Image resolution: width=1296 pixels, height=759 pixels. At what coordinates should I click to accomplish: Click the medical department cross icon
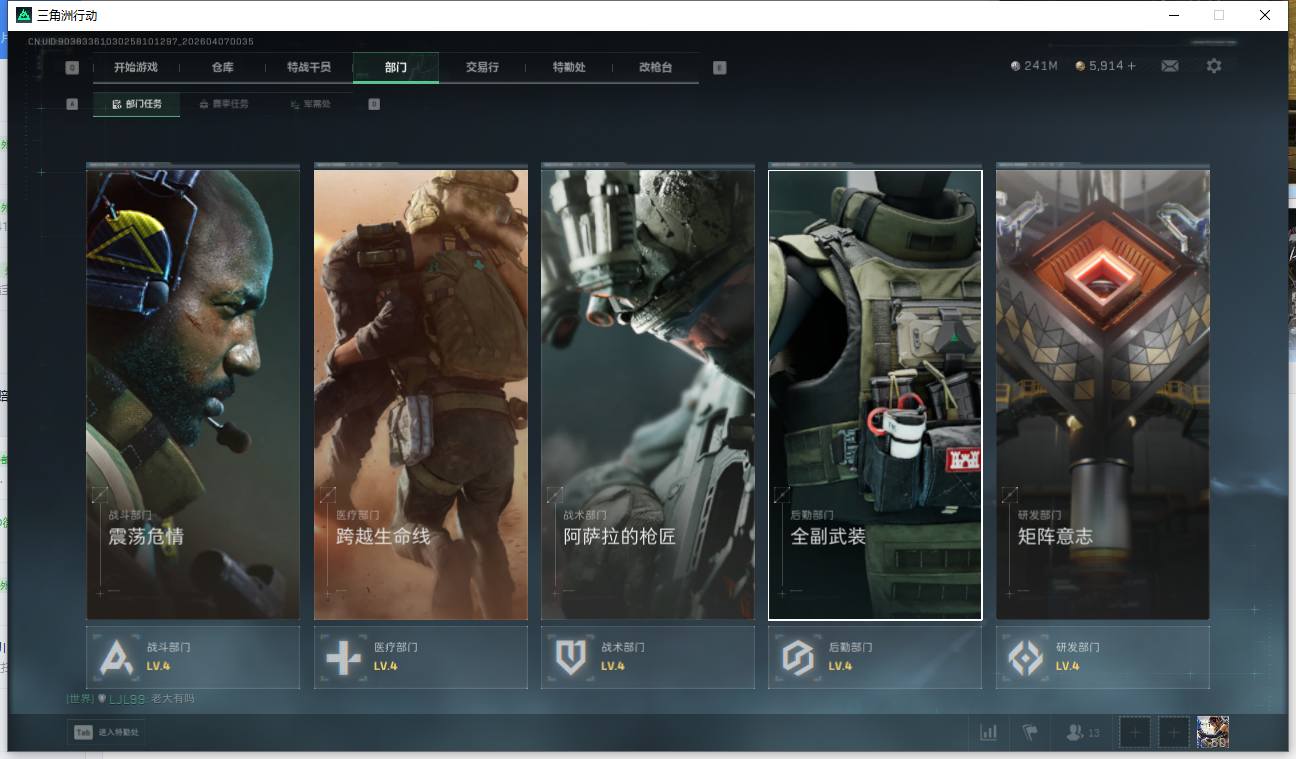343,657
